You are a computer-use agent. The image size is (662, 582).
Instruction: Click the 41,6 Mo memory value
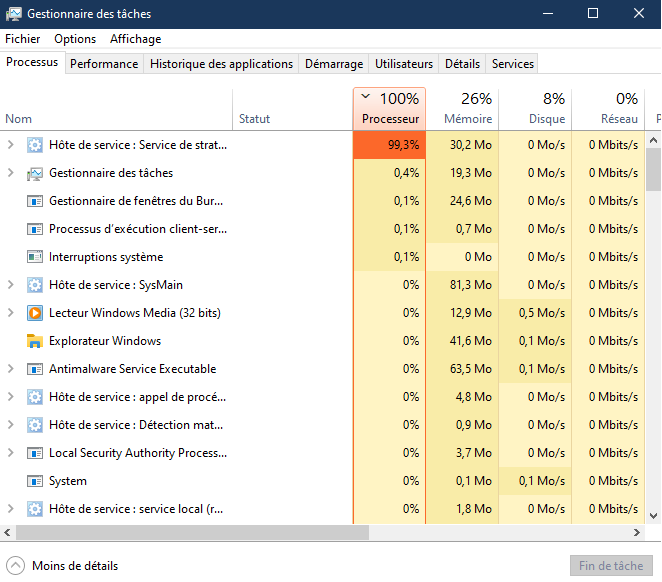(471, 341)
